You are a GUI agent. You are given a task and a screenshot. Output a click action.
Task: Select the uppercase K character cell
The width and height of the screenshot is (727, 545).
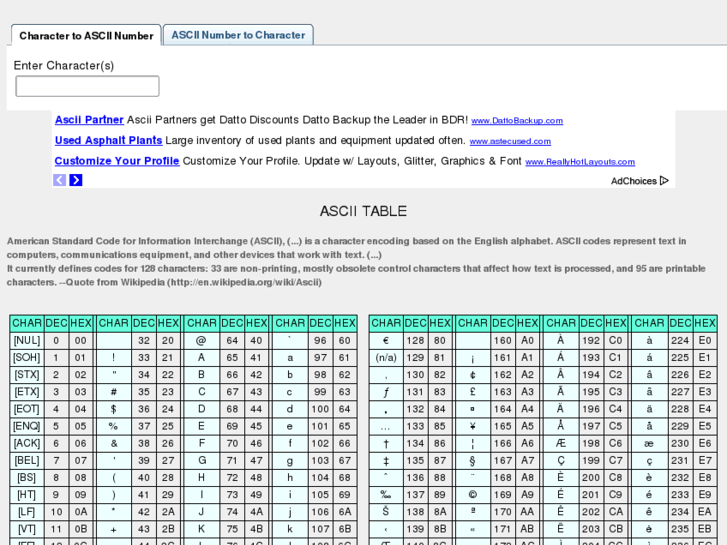[x=201, y=529]
